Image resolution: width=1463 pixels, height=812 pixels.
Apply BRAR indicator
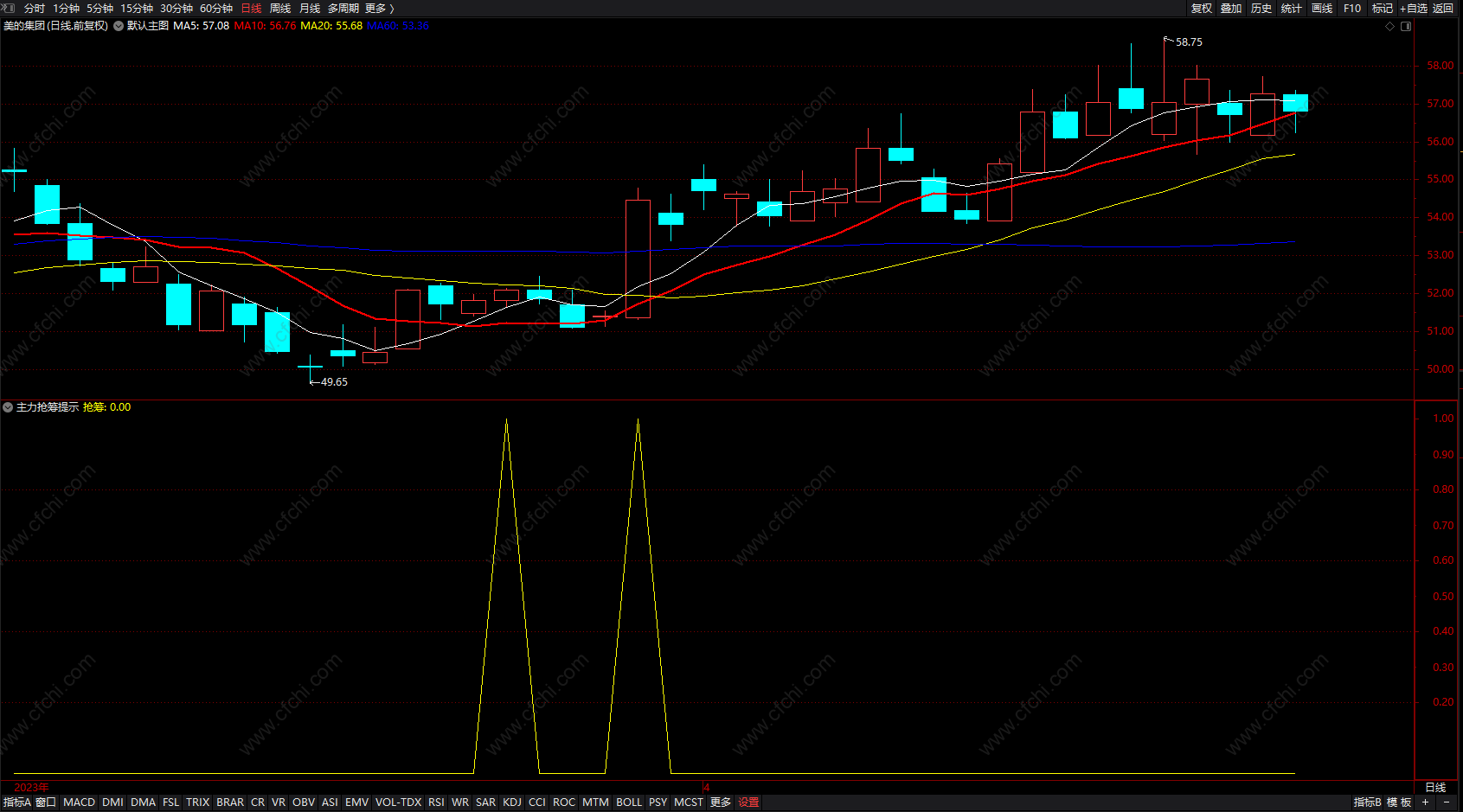click(x=230, y=802)
